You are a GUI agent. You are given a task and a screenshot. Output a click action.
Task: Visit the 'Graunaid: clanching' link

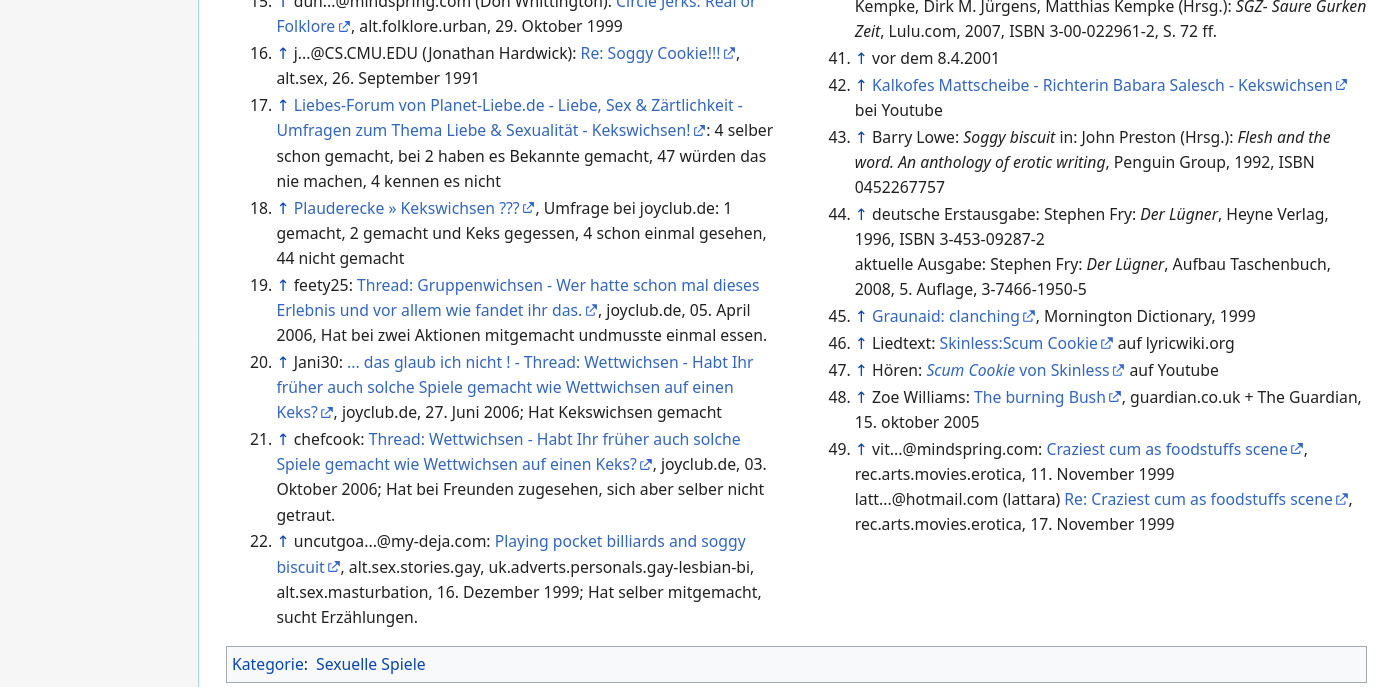click(x=953, y=317)
